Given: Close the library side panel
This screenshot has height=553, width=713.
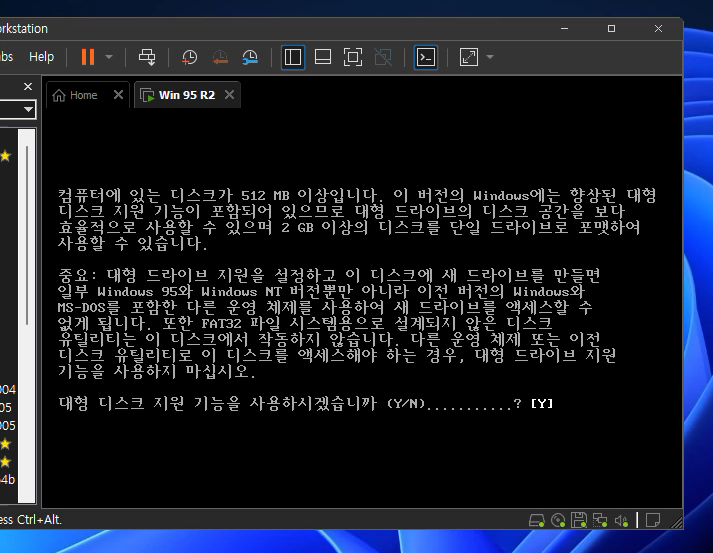Looking at the screenshot, I should [28, 86].
